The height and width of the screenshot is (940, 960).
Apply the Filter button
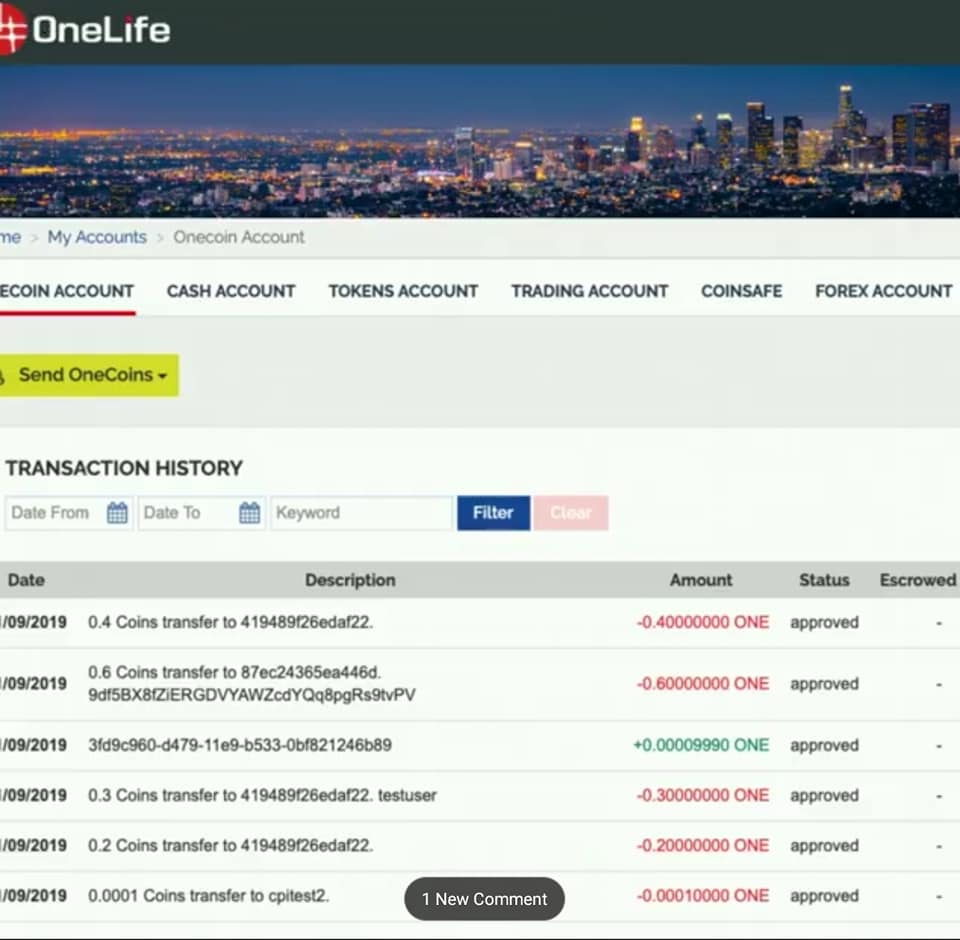(x=493, y=513)
